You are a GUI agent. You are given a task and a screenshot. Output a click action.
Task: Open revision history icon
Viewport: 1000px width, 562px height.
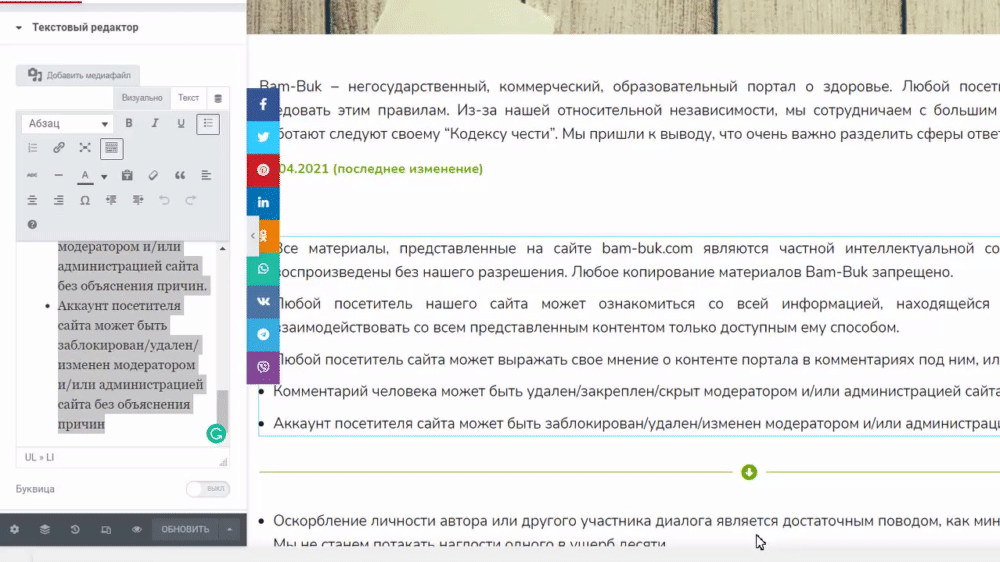[x=75, y=529]
